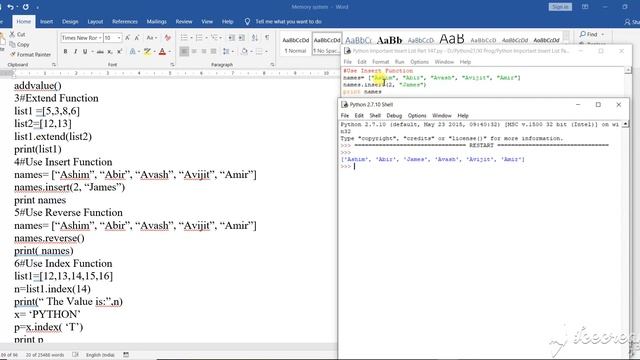Toggle superscript formatting

click(x=120, y=51)
